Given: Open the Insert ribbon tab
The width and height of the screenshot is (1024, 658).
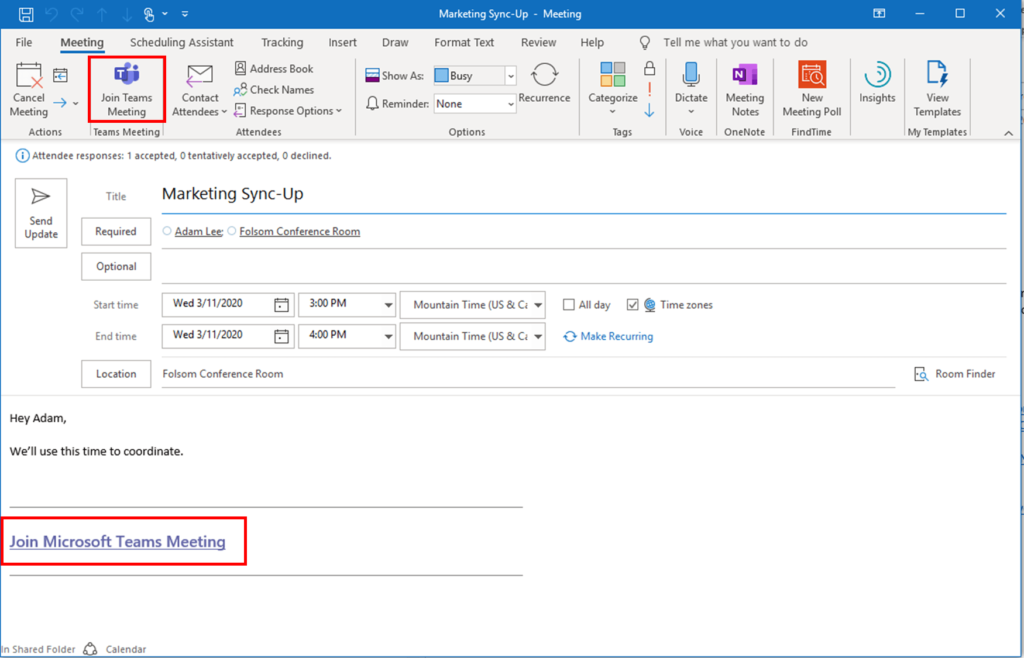Looking at the screenshot, I should (342, 42).
